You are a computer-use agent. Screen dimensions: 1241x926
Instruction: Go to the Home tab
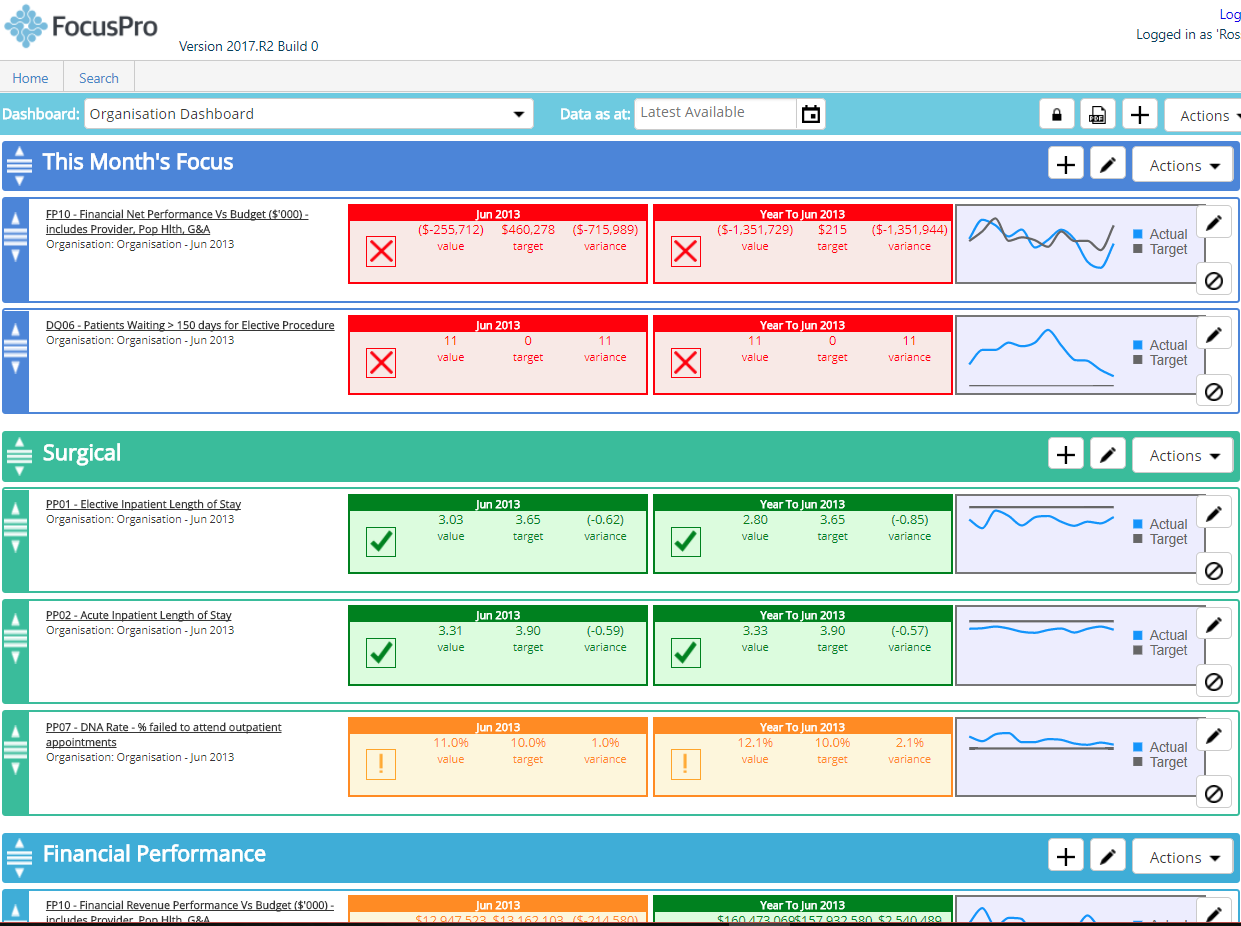(x=31, y=78)
